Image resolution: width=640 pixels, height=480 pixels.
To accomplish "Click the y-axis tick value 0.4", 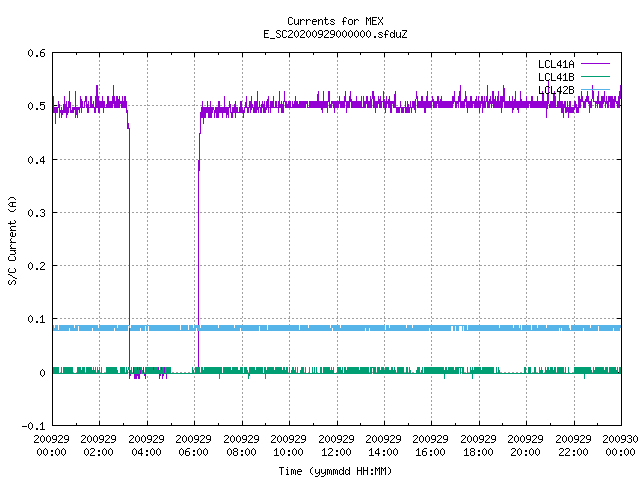I will tap(36, 160).
